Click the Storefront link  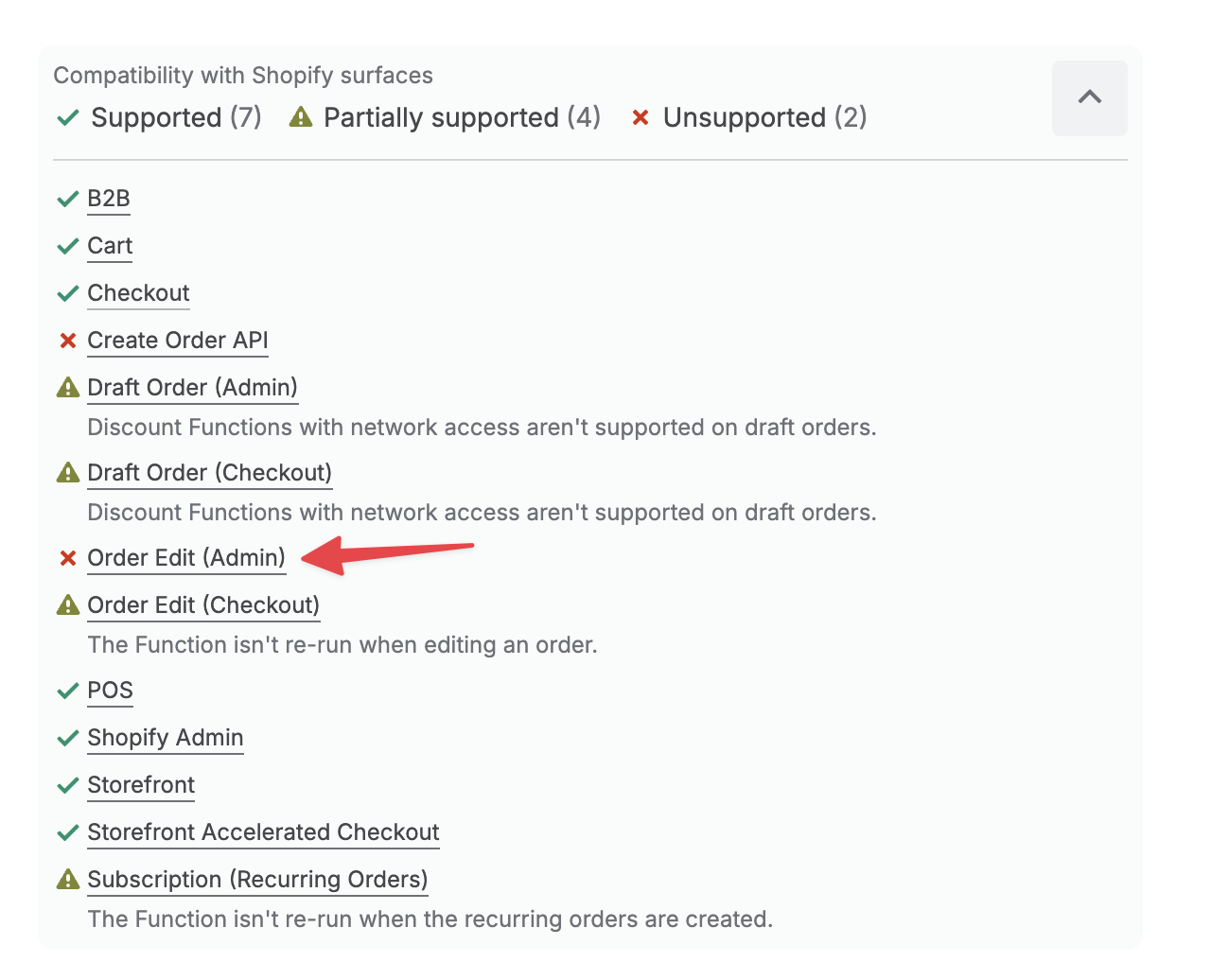(x=141, y=785)
